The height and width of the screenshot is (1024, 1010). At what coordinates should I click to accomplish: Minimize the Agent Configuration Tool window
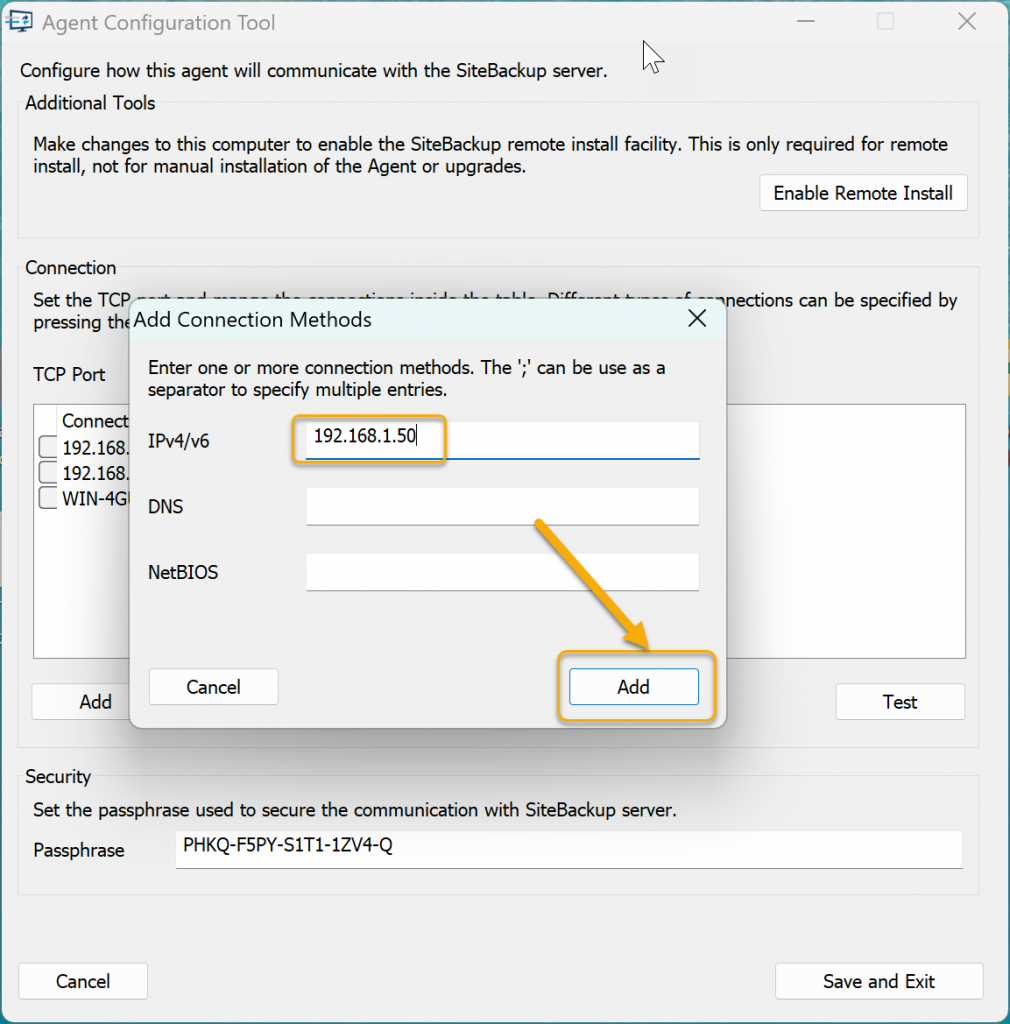pyautogui.click(x=805, y=22)
